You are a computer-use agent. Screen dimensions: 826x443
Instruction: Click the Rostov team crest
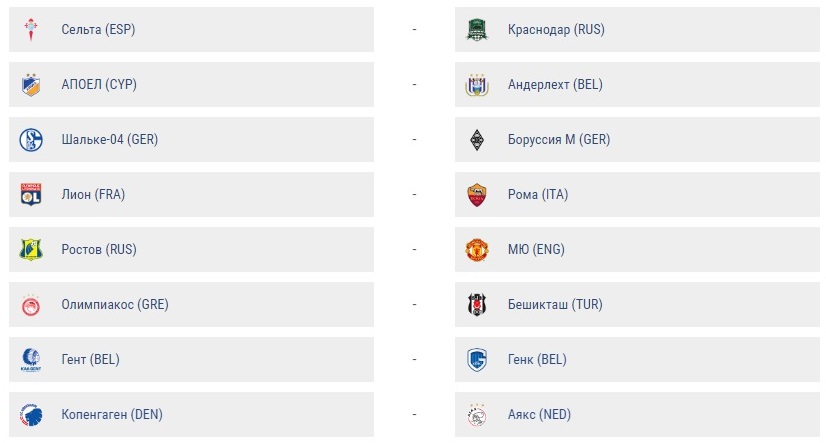pos(31,250)
